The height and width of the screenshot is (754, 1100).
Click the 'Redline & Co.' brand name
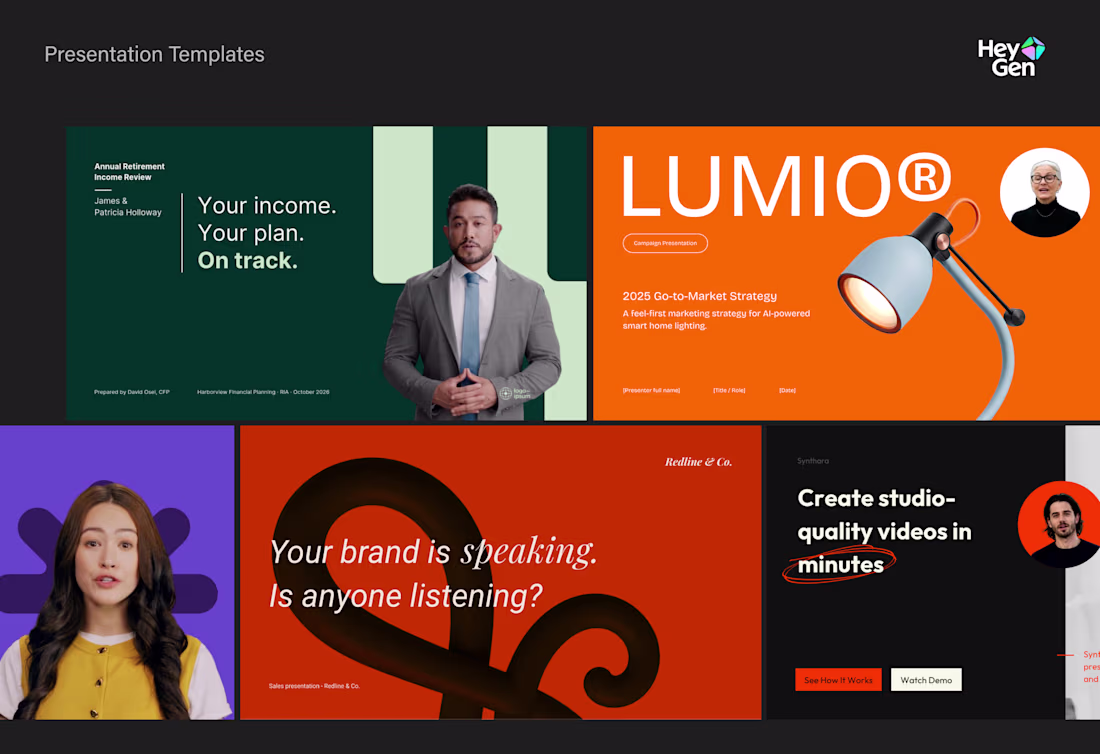(698, 462)
